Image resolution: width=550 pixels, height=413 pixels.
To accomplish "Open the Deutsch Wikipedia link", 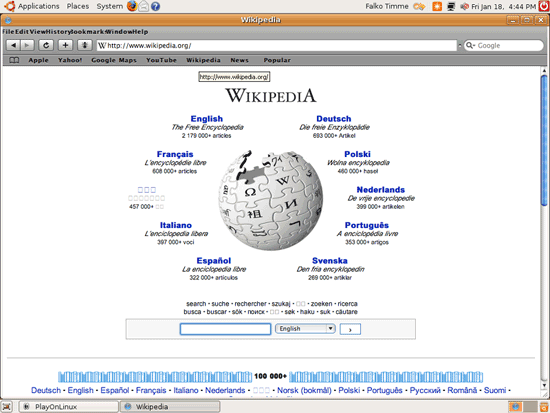I will [x=334, y=119].
